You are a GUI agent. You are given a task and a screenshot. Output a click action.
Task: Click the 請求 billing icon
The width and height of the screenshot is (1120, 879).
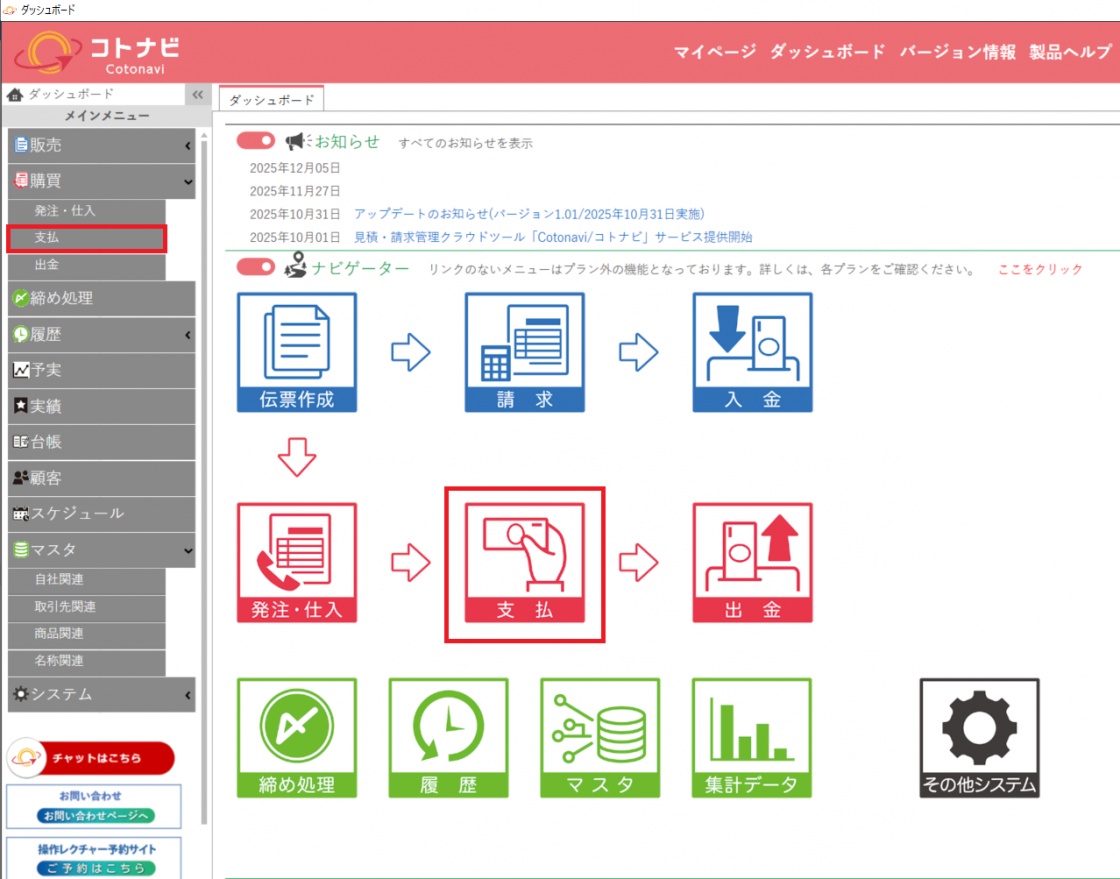pos(524,352)
